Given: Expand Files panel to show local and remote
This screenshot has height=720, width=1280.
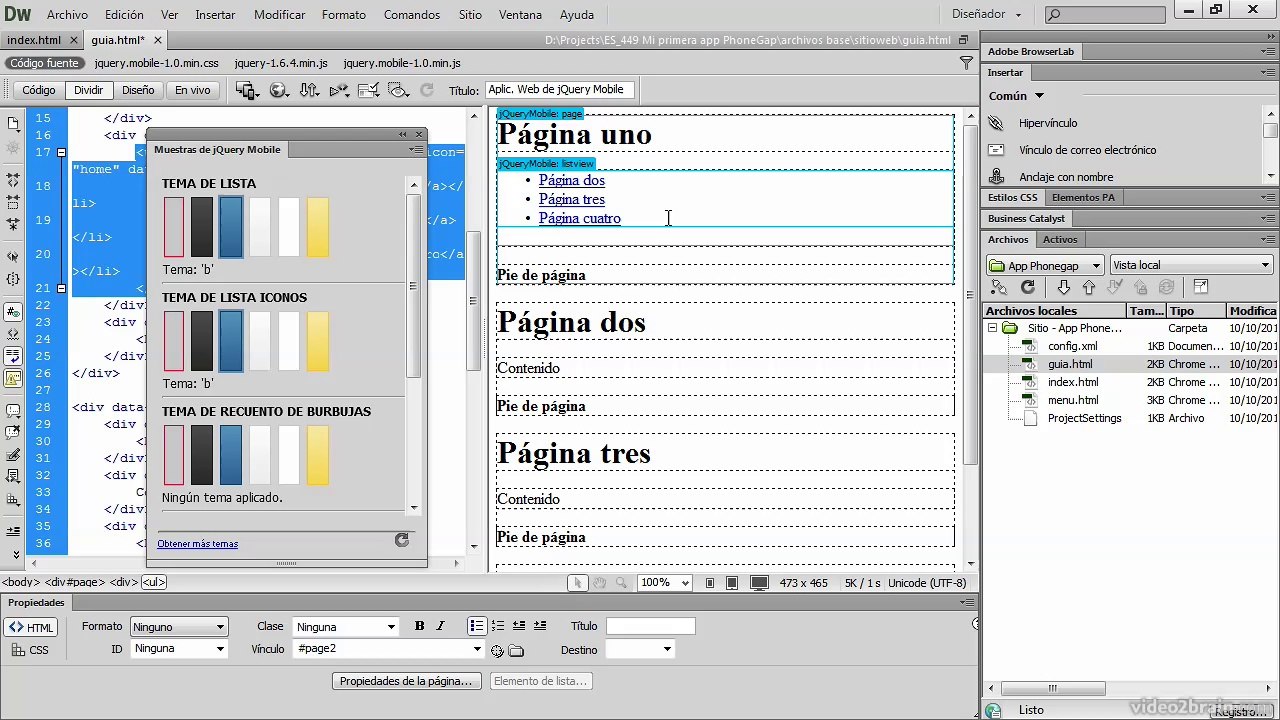Looking at the screenshot, I should click(1201, 287).
